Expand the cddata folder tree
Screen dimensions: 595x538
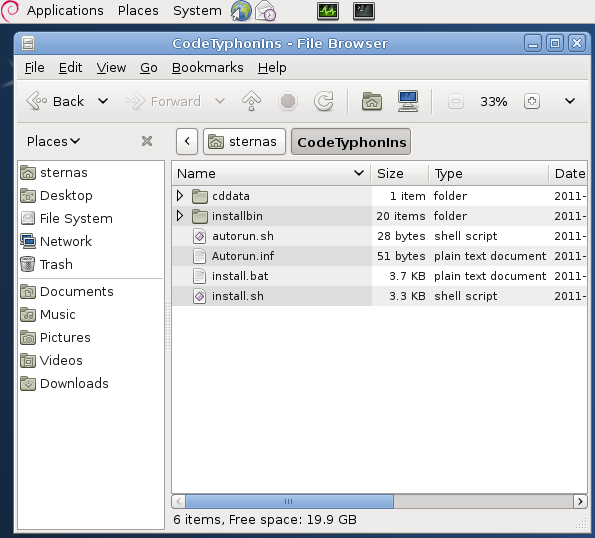(180, 196)
